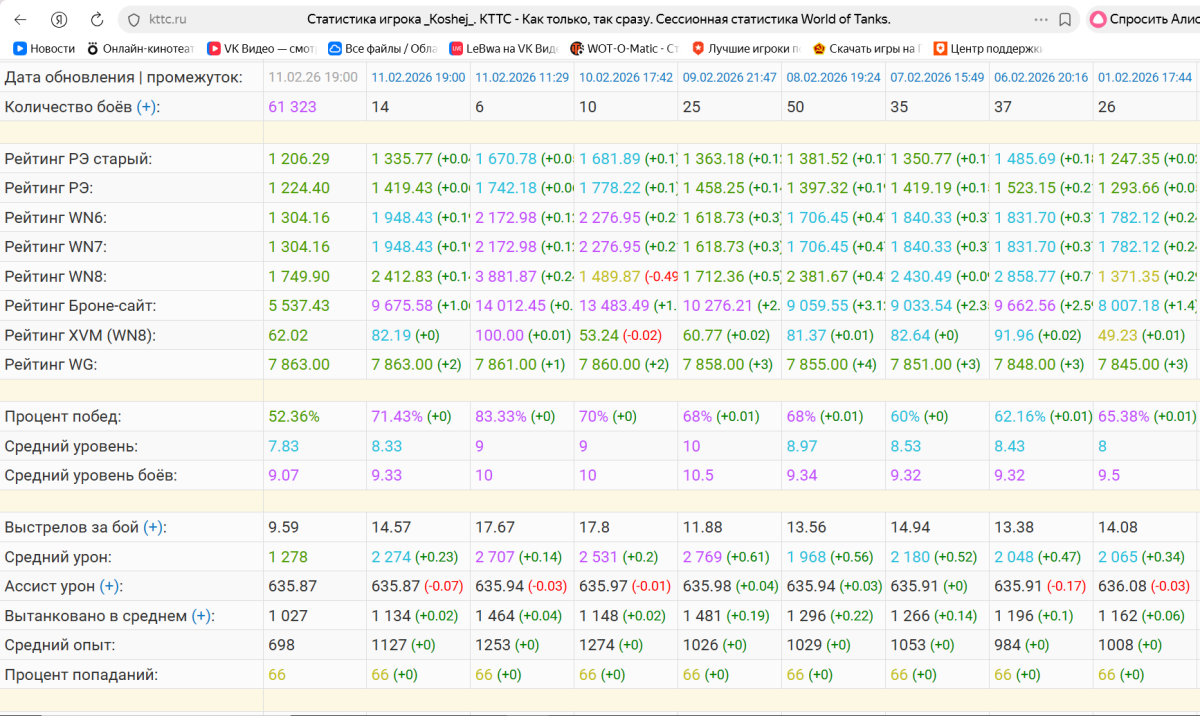Image resolution: width=1200 pixels, height=716 pixels.
Task: Open the Yandex home icon
Action: pyautogui.click(x=59, y=19)
